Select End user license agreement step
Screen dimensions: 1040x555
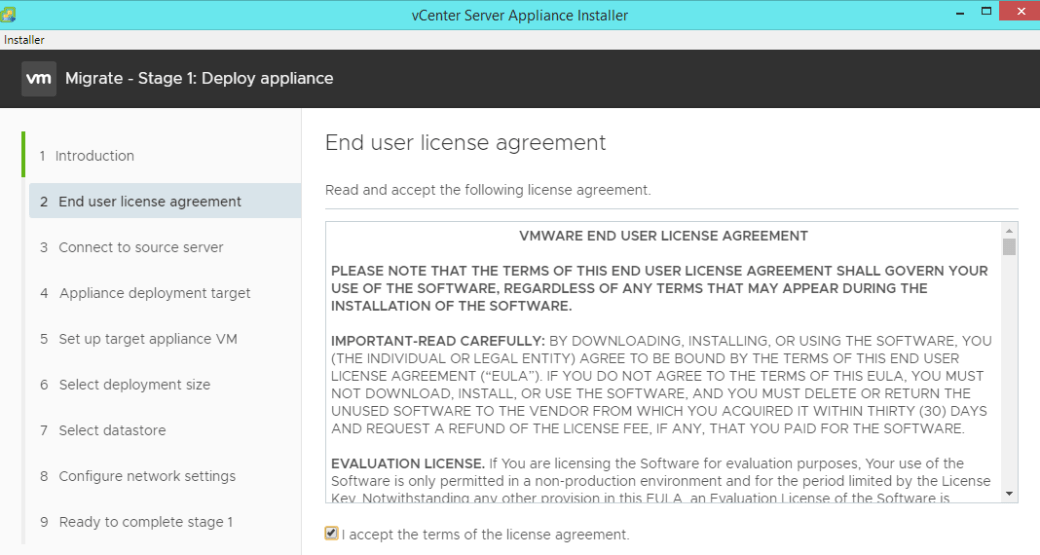click(x=150, y=202)
